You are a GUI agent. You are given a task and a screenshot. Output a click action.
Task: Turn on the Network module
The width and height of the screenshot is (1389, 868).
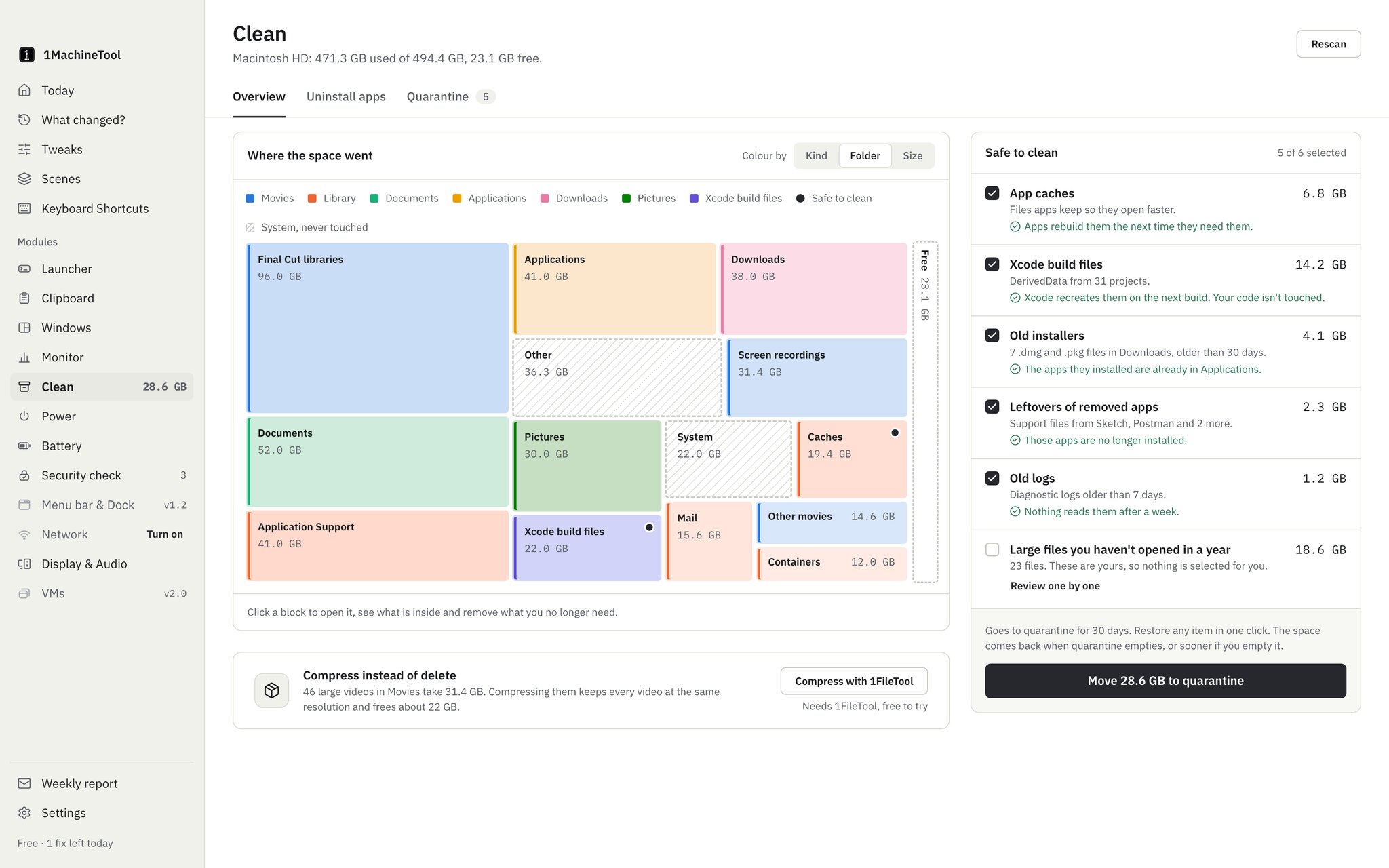[x=165, y=534]
